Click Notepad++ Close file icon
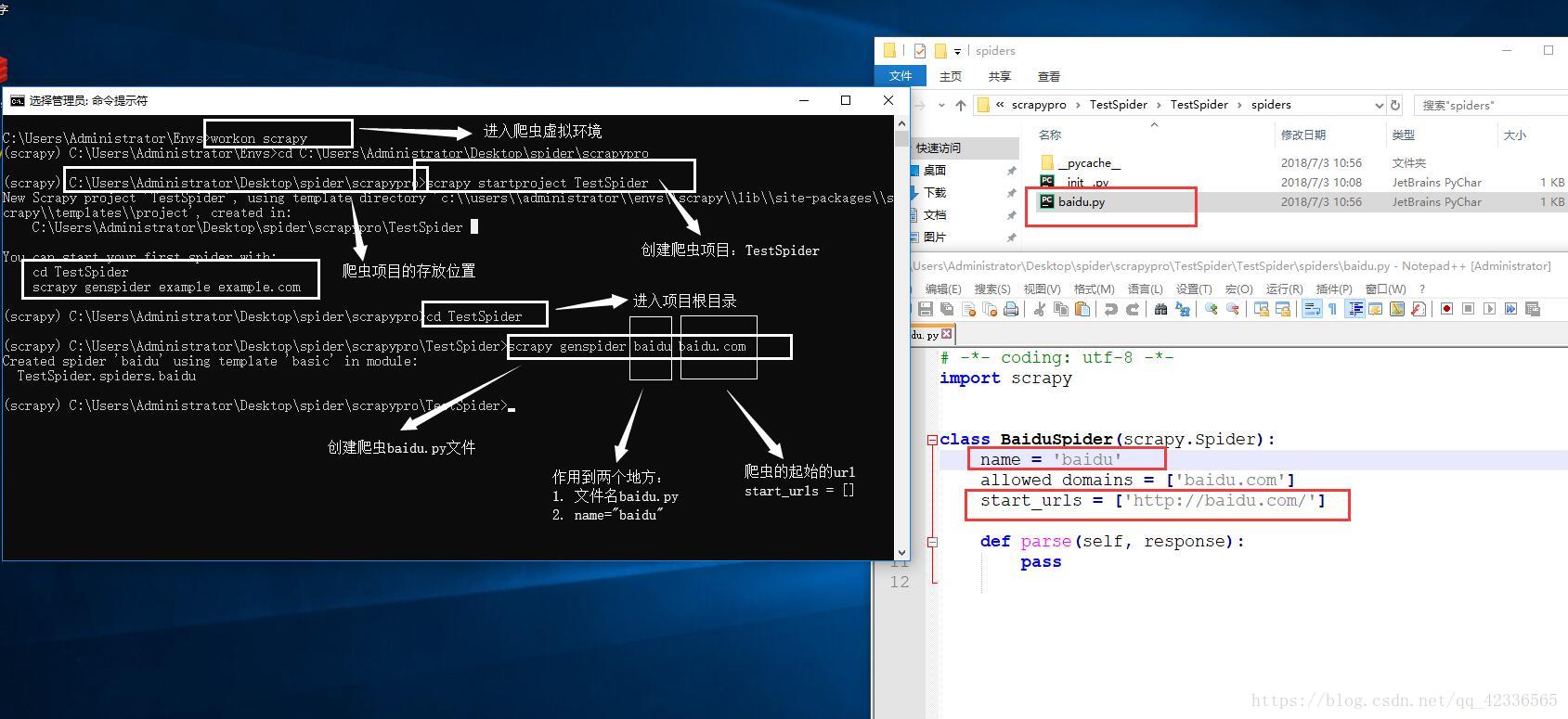The width and height of the screenshot is (1568, 719). tap(968, 309)
